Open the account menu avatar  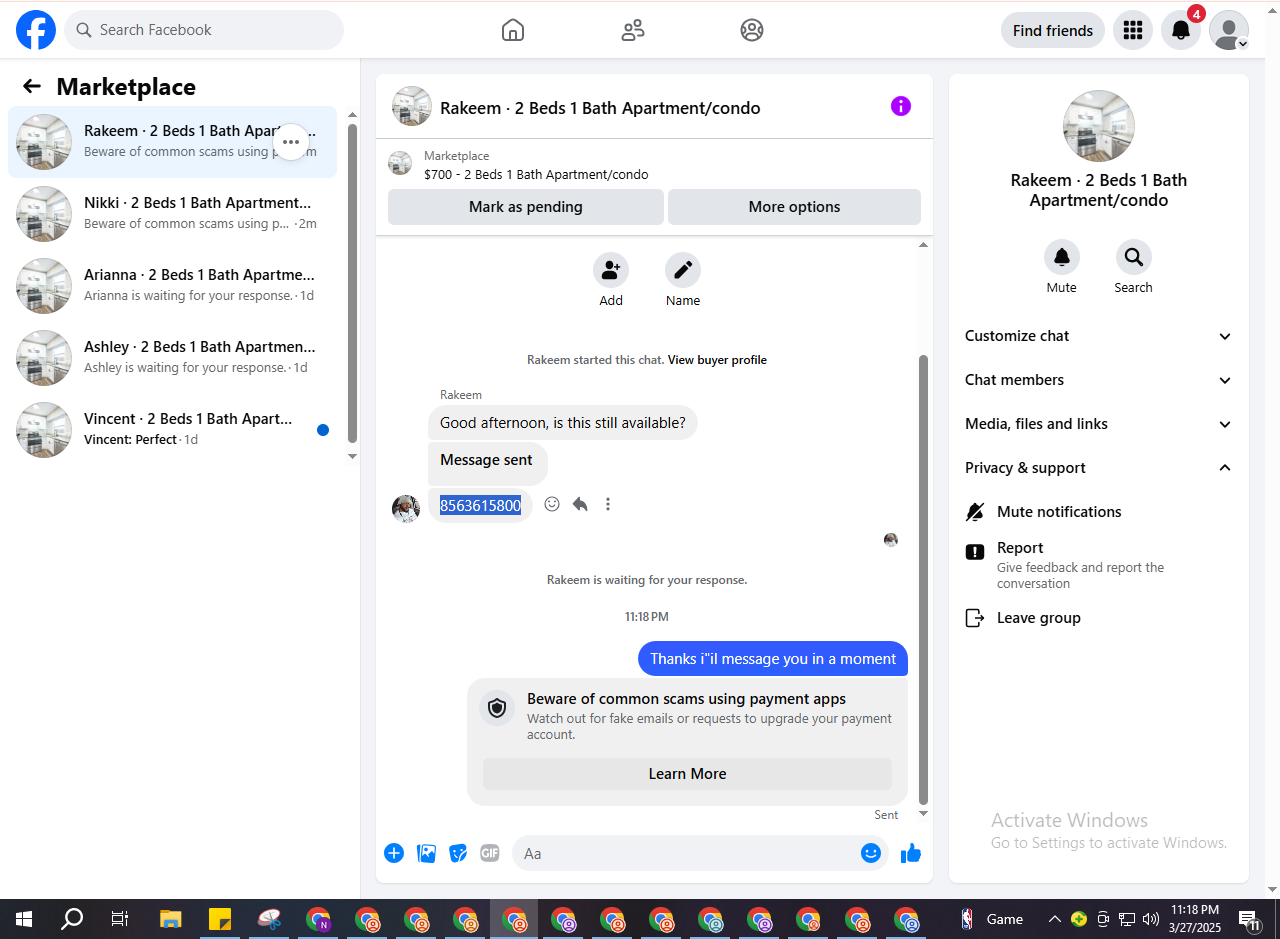(x=1229, y=30)
